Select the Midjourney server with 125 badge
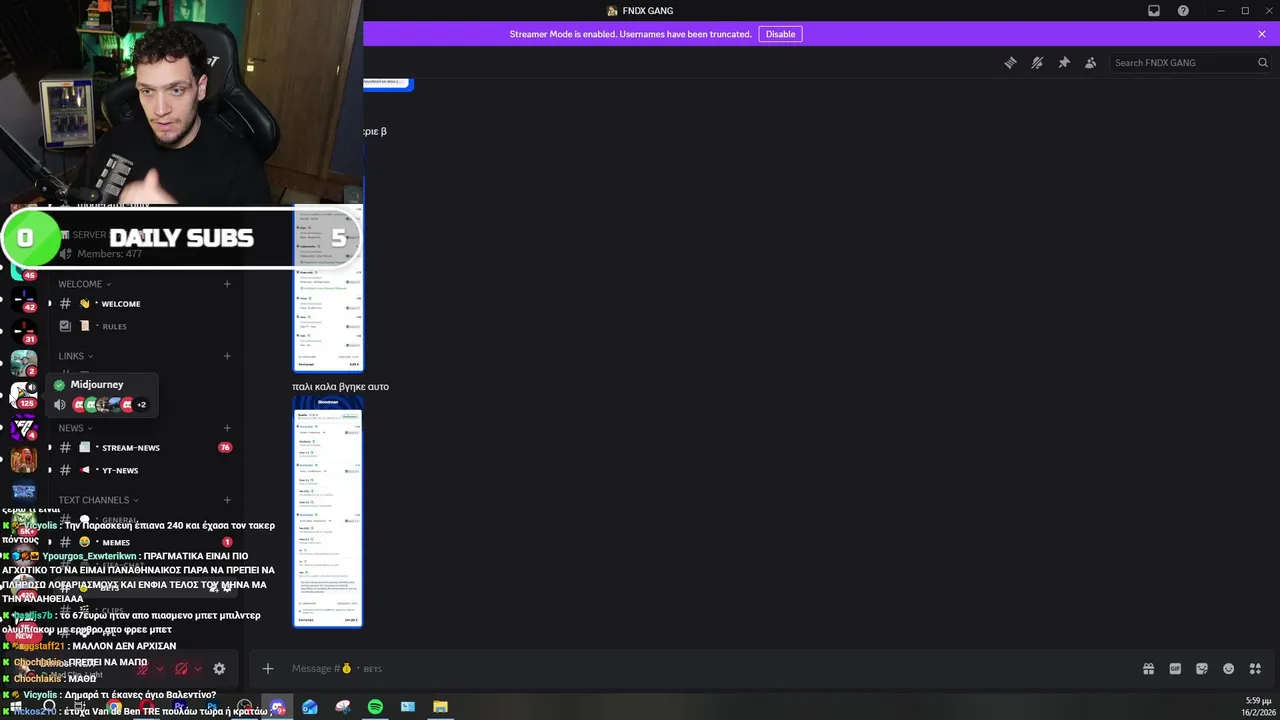1280x720 pixels. pos(24,394)
